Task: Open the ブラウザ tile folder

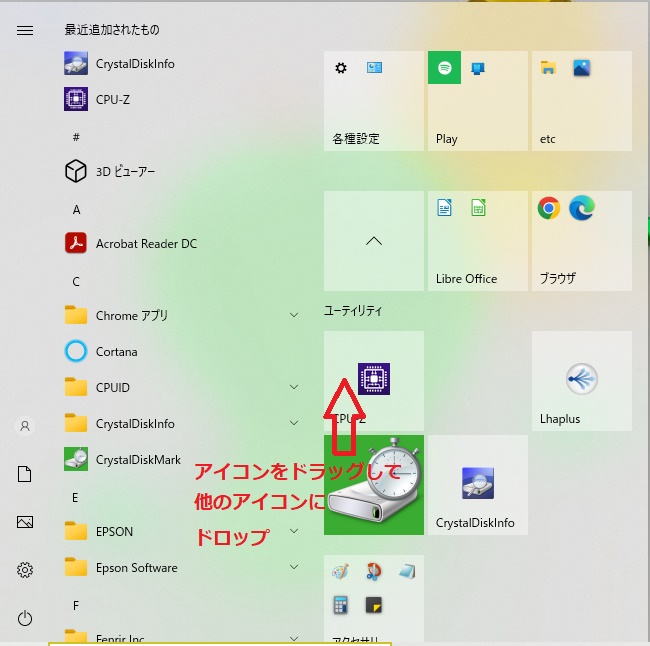Action: [582, 241]
